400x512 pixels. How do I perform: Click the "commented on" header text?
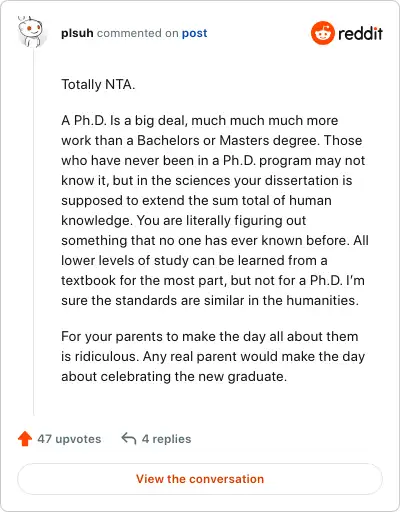[138, 33]
